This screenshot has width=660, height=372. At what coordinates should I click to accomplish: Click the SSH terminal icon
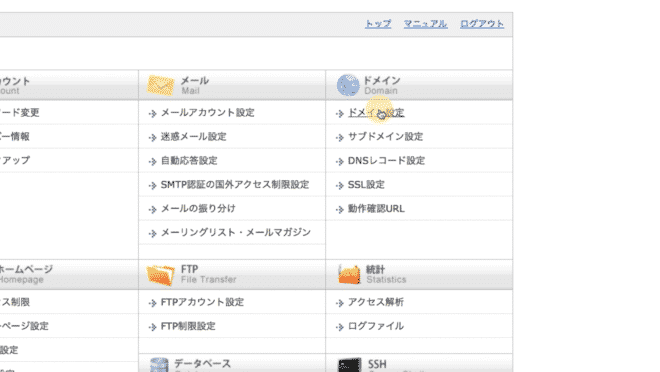click(x=350, y=365)
